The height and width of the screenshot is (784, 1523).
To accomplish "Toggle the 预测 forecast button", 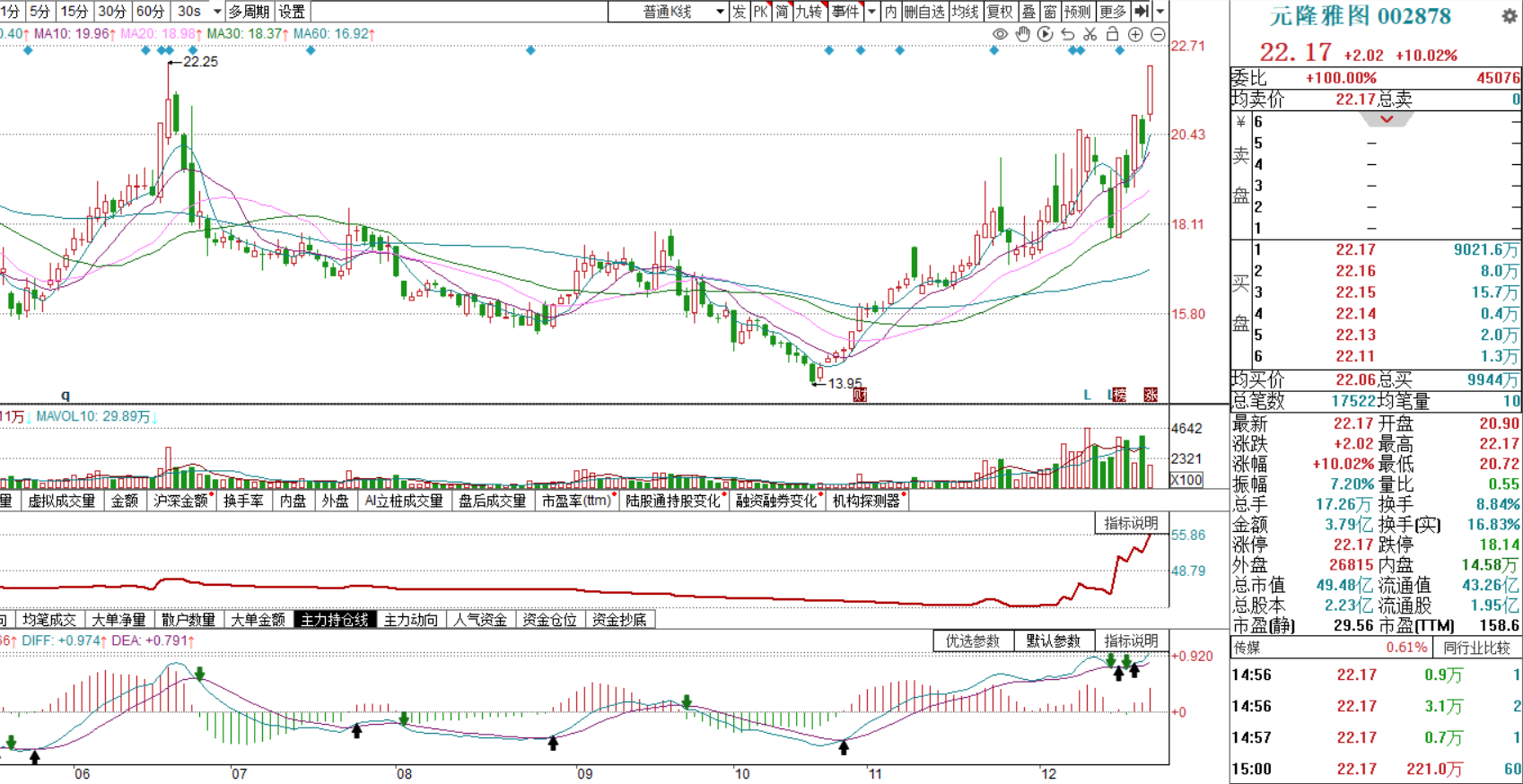I will point(1078,11).
